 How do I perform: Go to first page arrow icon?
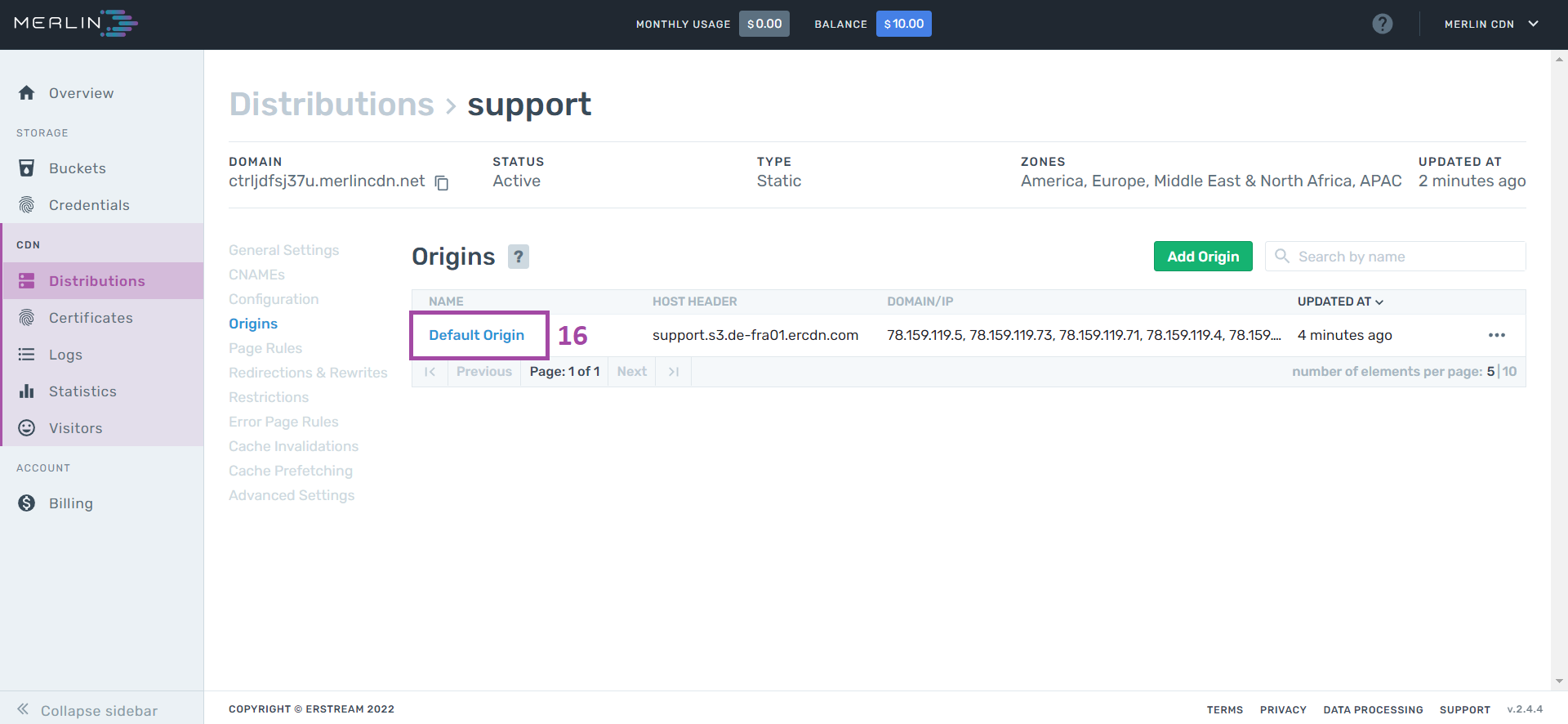point(430,372)
